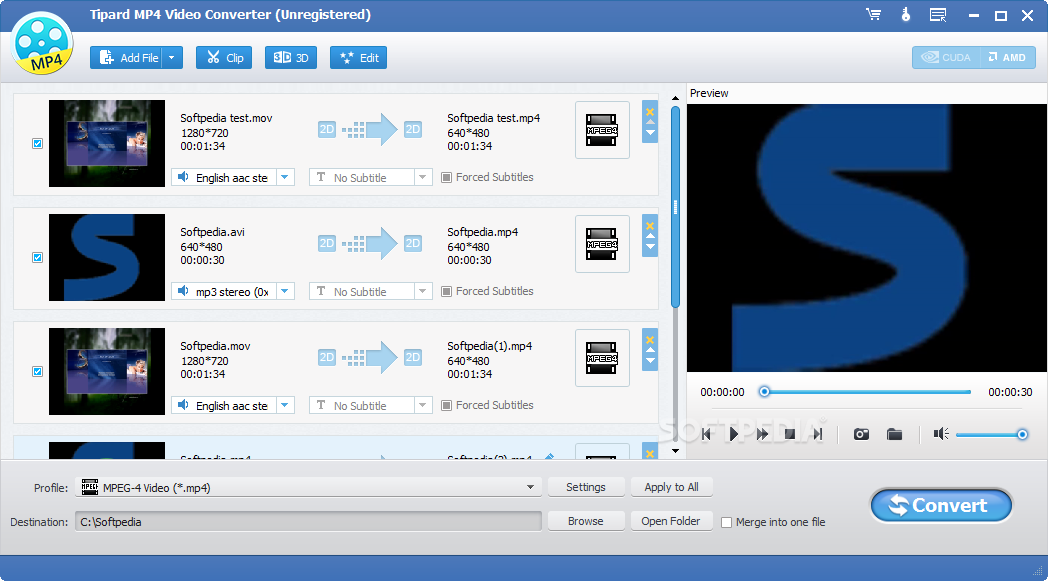Move Softpedia.avi down in list
Image resolution: width=1048 pixels, height=581 pixels.
point(650,247)
